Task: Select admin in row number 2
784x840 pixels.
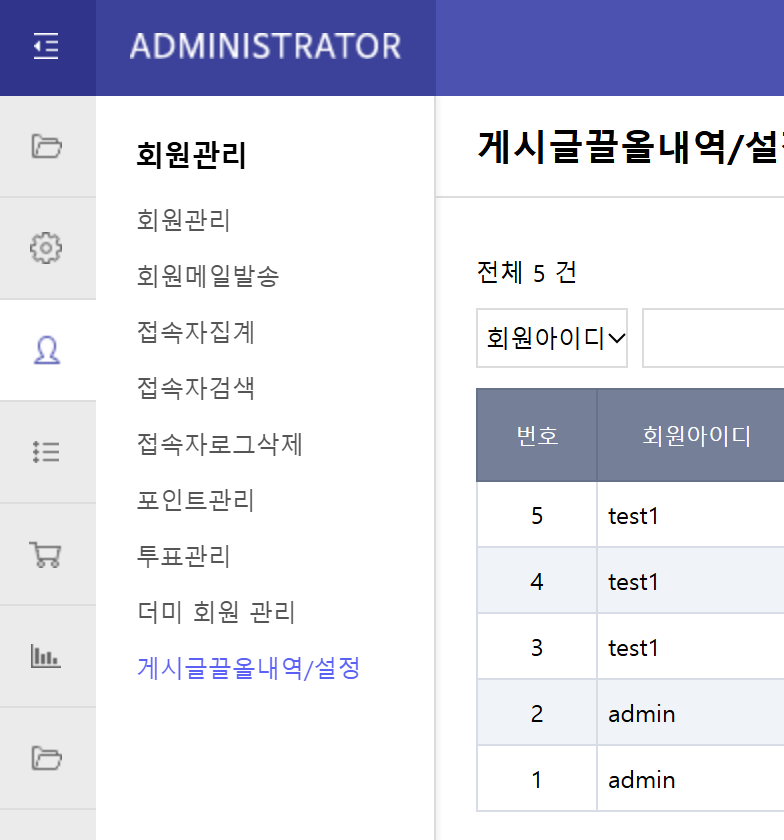Action: tap(641, 714)
